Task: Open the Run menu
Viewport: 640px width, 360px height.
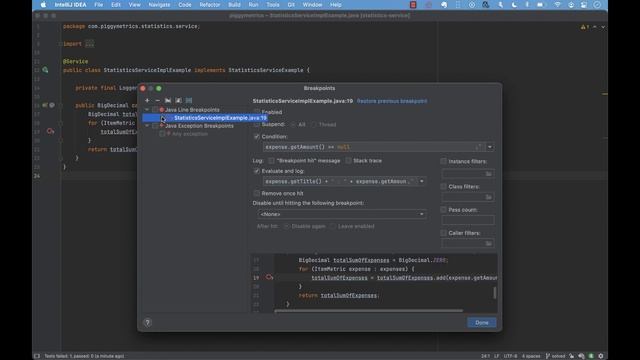Action: point(253,5)
